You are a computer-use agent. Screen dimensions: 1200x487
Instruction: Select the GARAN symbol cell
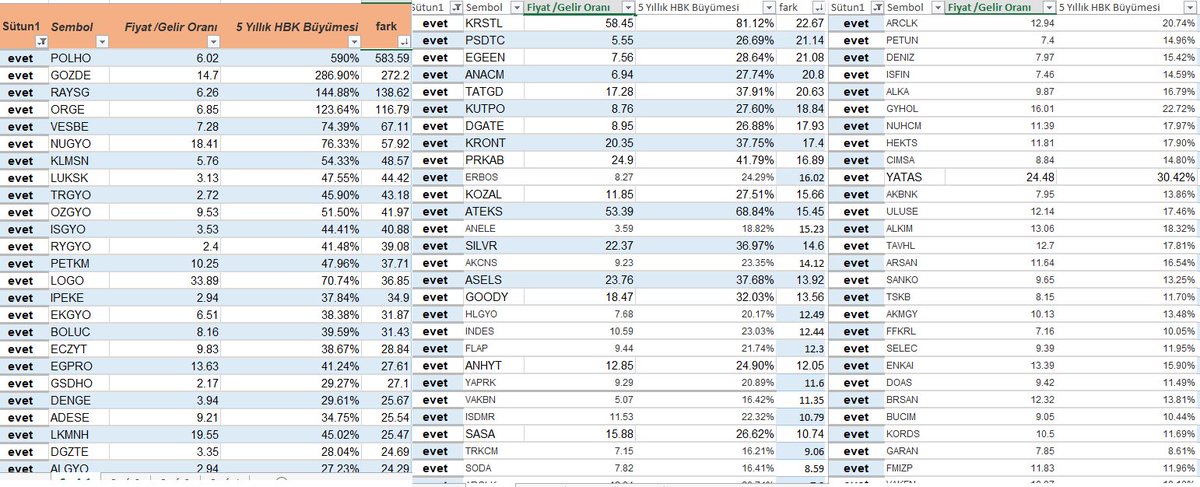coord(913,450)
